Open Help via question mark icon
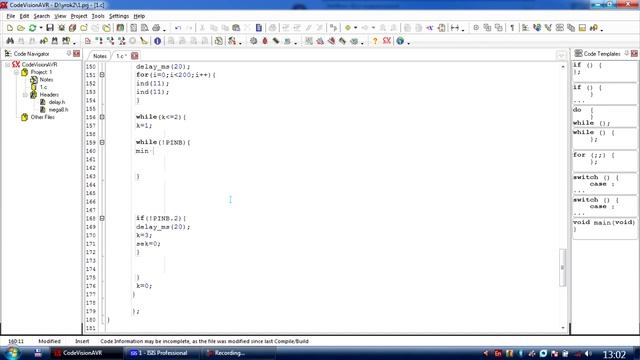The image size is (640, 360). [x=375, y=41]
